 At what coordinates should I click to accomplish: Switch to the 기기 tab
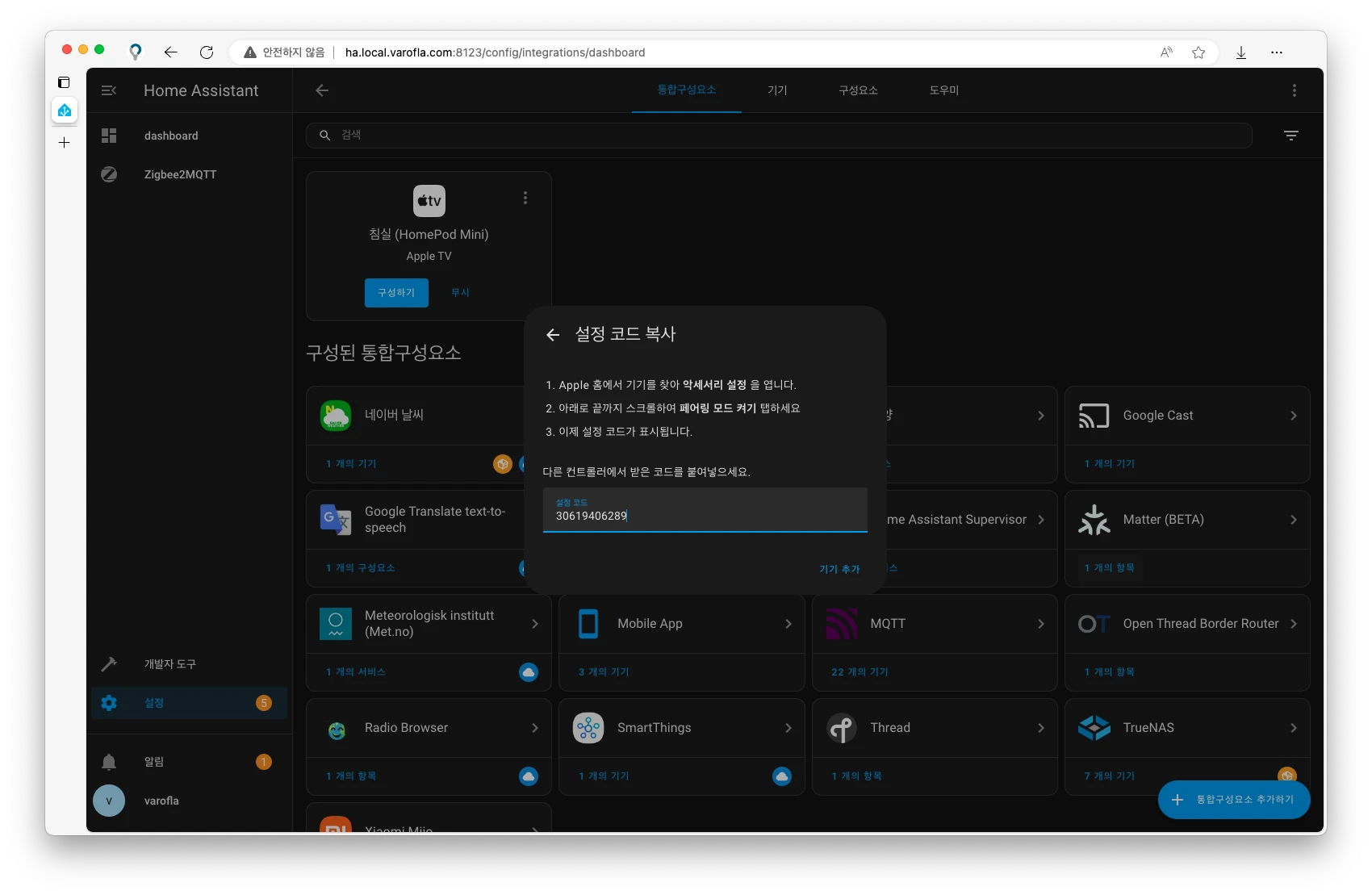(777, 90)
